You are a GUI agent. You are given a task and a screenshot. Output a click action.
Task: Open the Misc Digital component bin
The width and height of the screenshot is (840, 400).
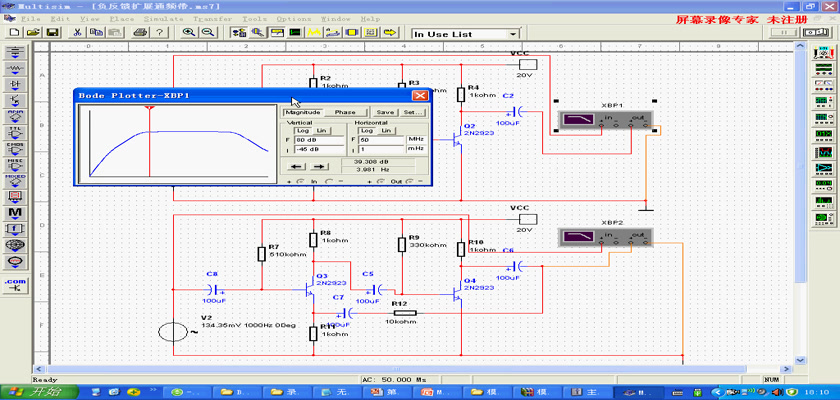[x=16, y=165]
